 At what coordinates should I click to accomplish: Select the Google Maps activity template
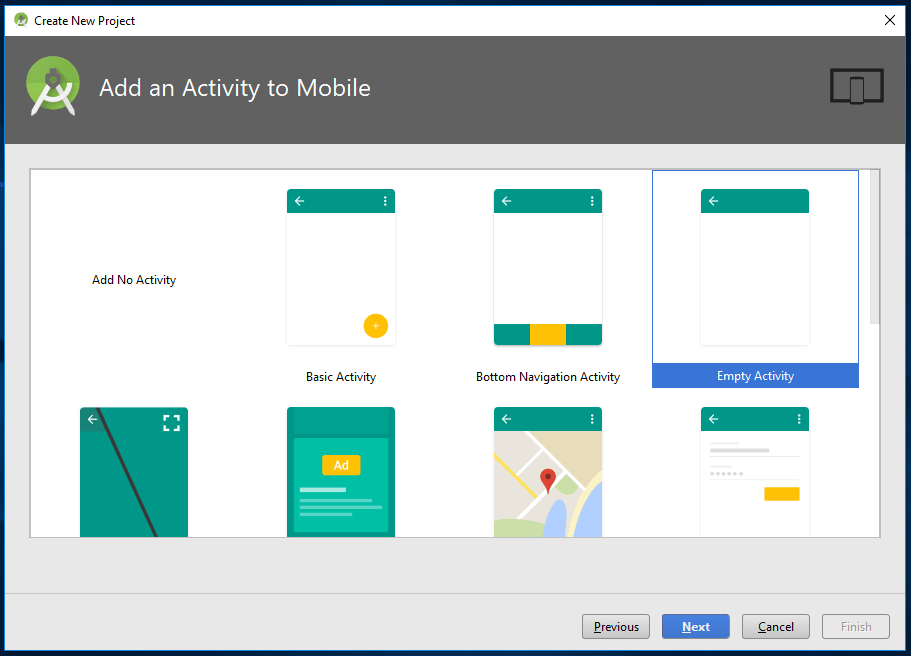[x=548, y=472]
